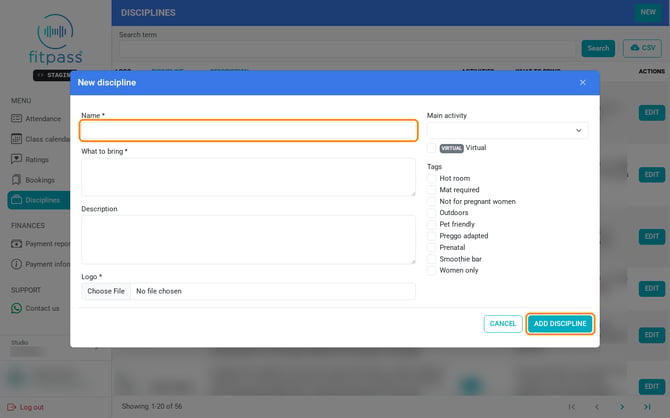Close the New discipline dialog
Viewport: 670px width, 418px height.
click(582, 82)
